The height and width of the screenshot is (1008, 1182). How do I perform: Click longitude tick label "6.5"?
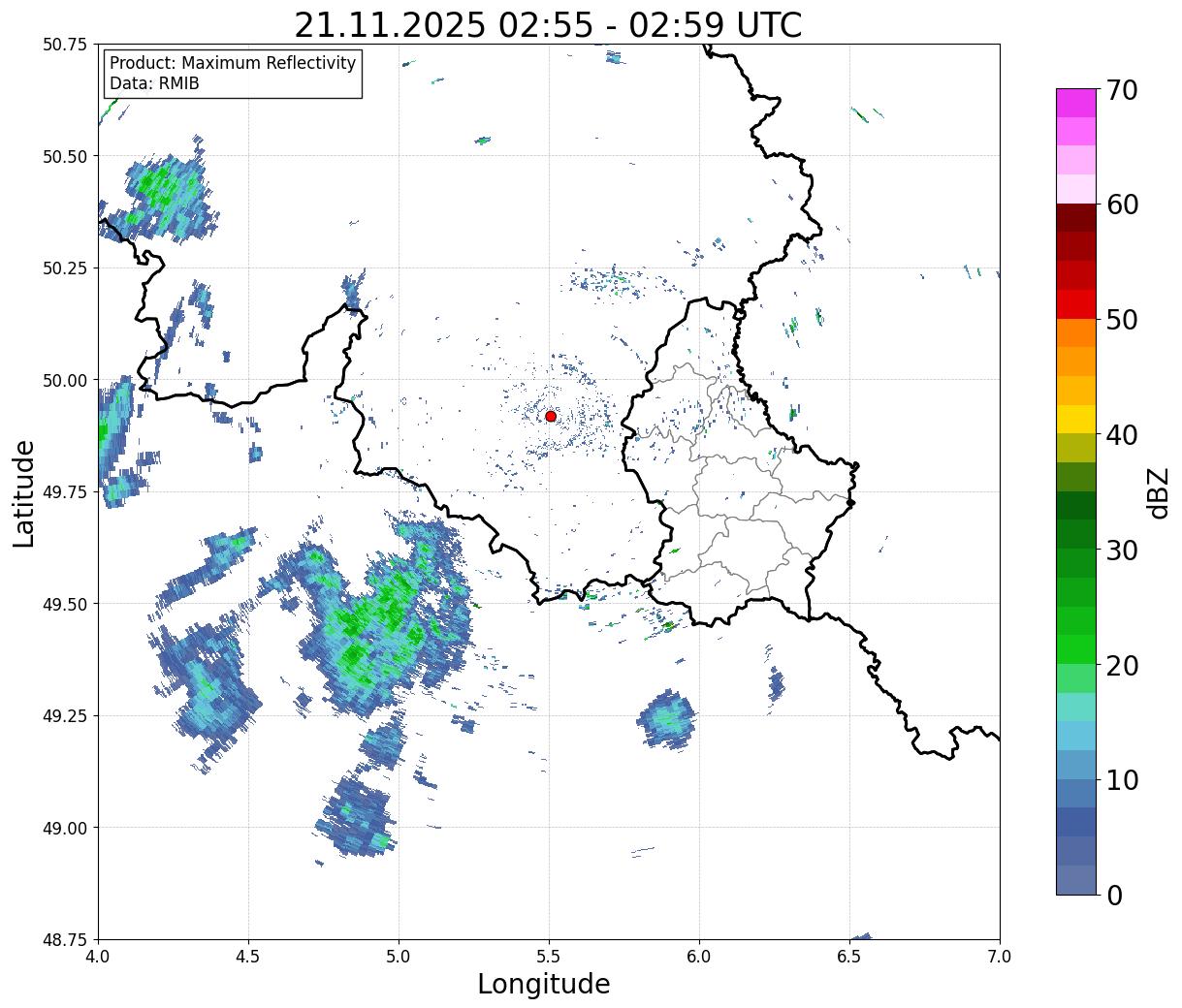click(x=849, y=957)
